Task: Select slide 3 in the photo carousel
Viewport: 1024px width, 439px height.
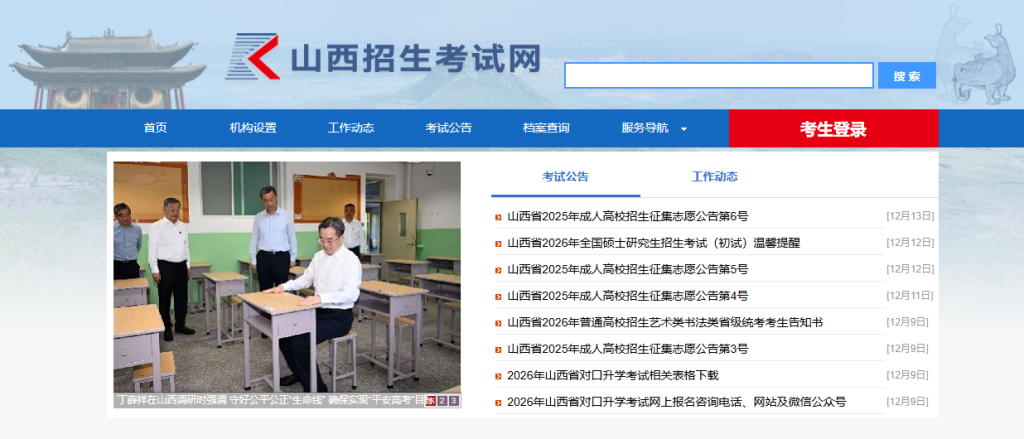Action: (454, 401)
